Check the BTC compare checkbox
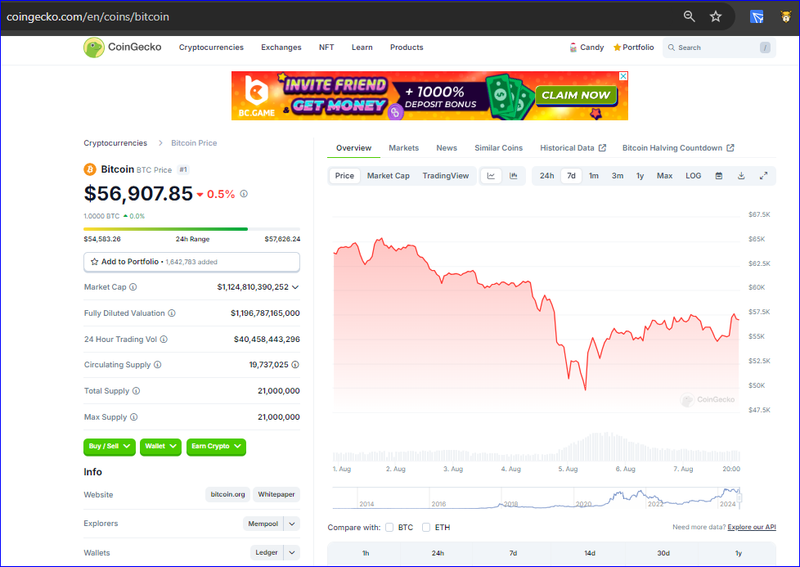The height and width of the screenshot is (567, 800). (389, 527)
